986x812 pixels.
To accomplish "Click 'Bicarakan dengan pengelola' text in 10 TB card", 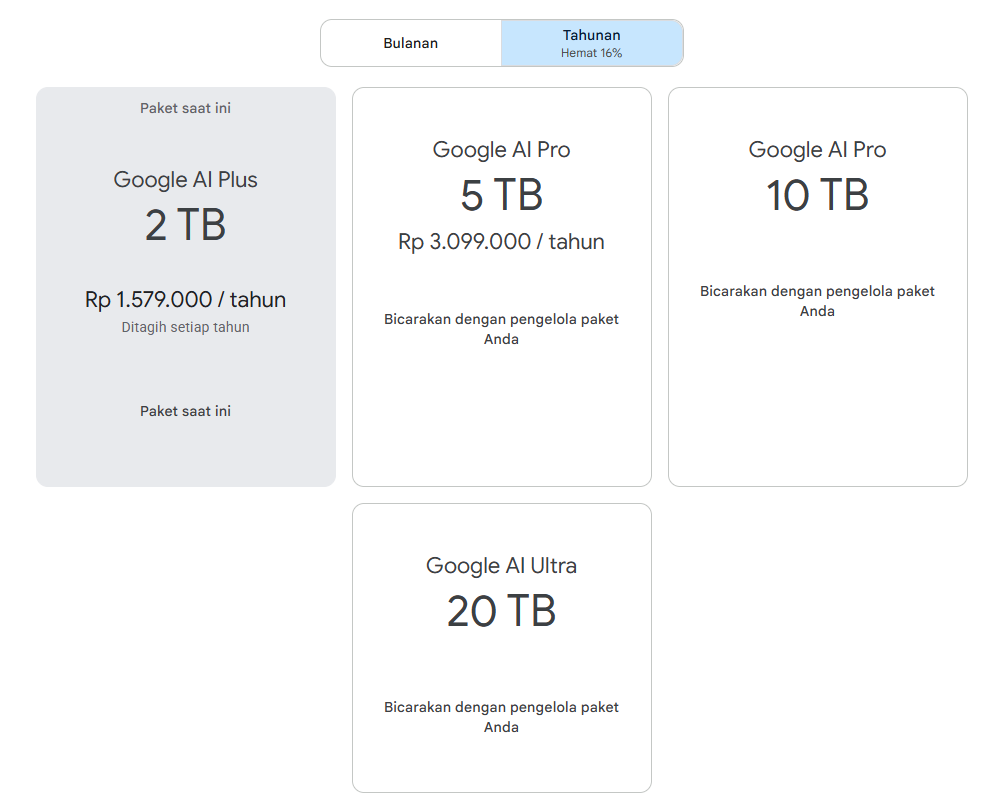I will (x=817, y=301).
